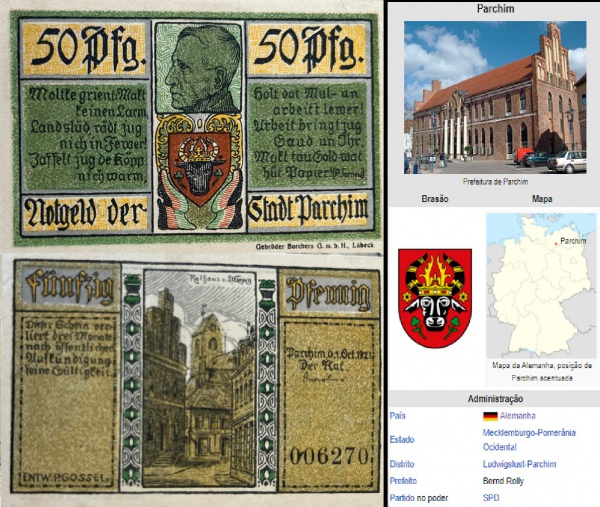Click the 'Prefeitura de Parchim' caption
The image size is (600, 507).
[495, 182]
